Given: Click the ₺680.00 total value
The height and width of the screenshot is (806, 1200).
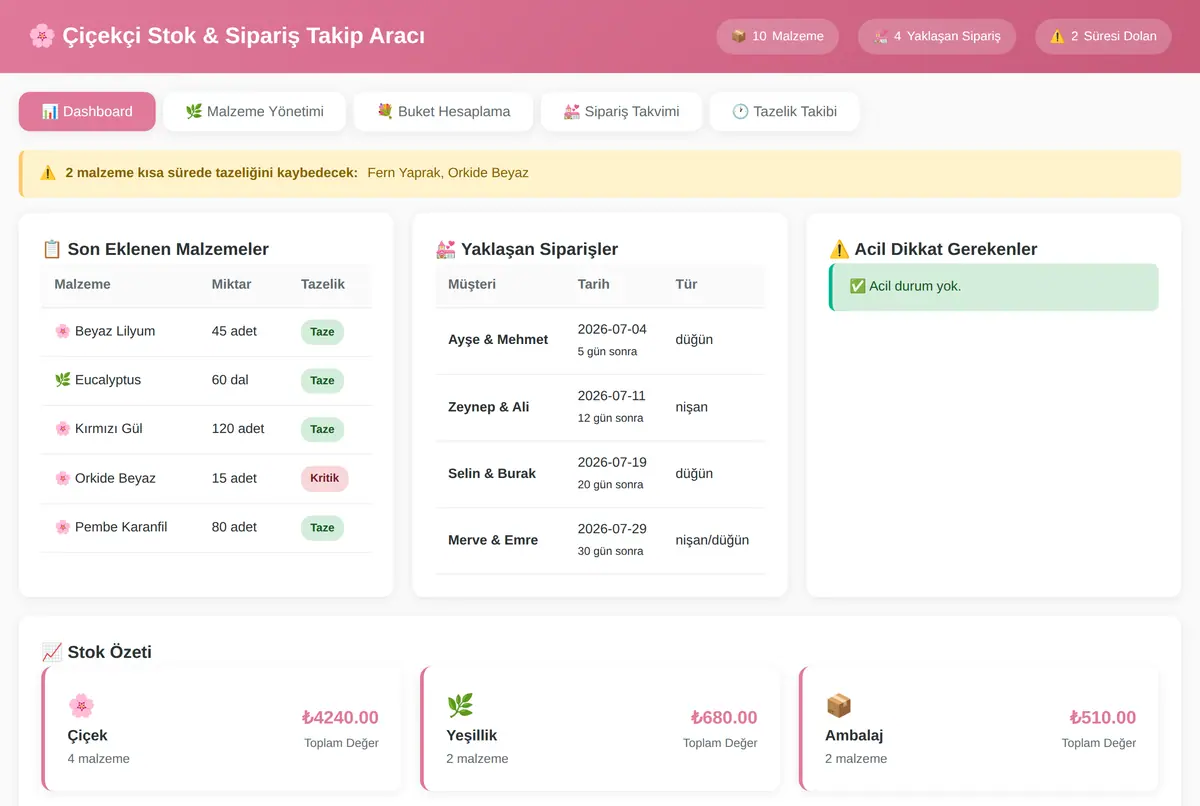Looking at the screenshot, I should tap(724, 717).
